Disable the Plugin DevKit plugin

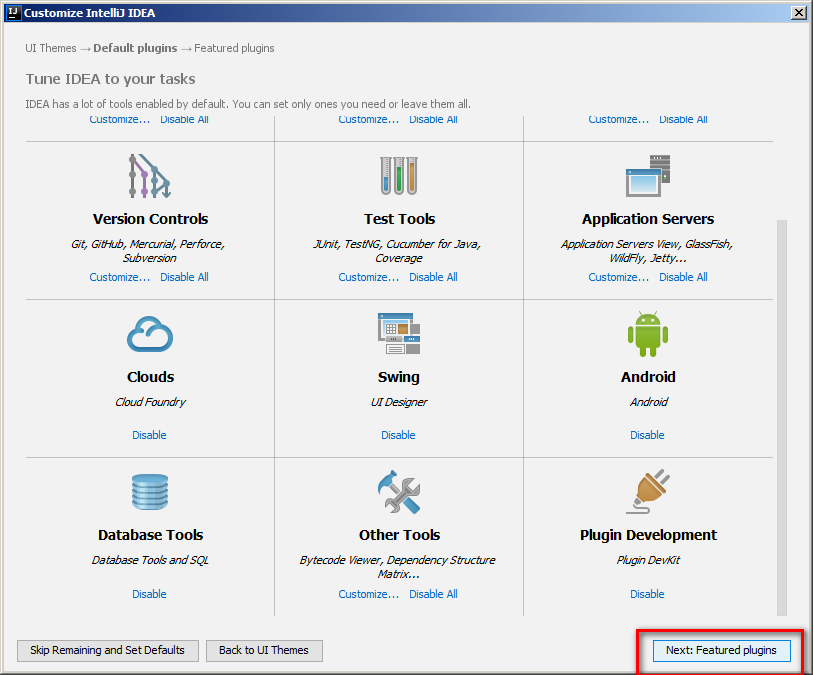(647, 594)
